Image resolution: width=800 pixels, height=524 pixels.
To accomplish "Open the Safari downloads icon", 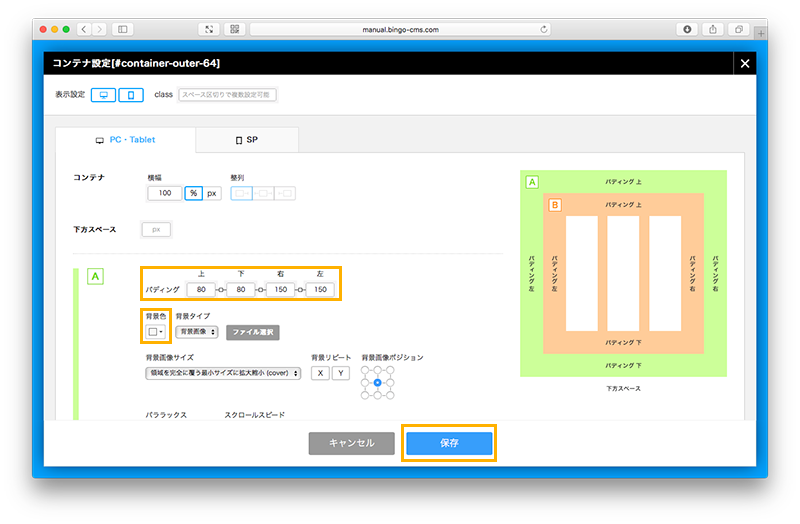I will (687, 29).
